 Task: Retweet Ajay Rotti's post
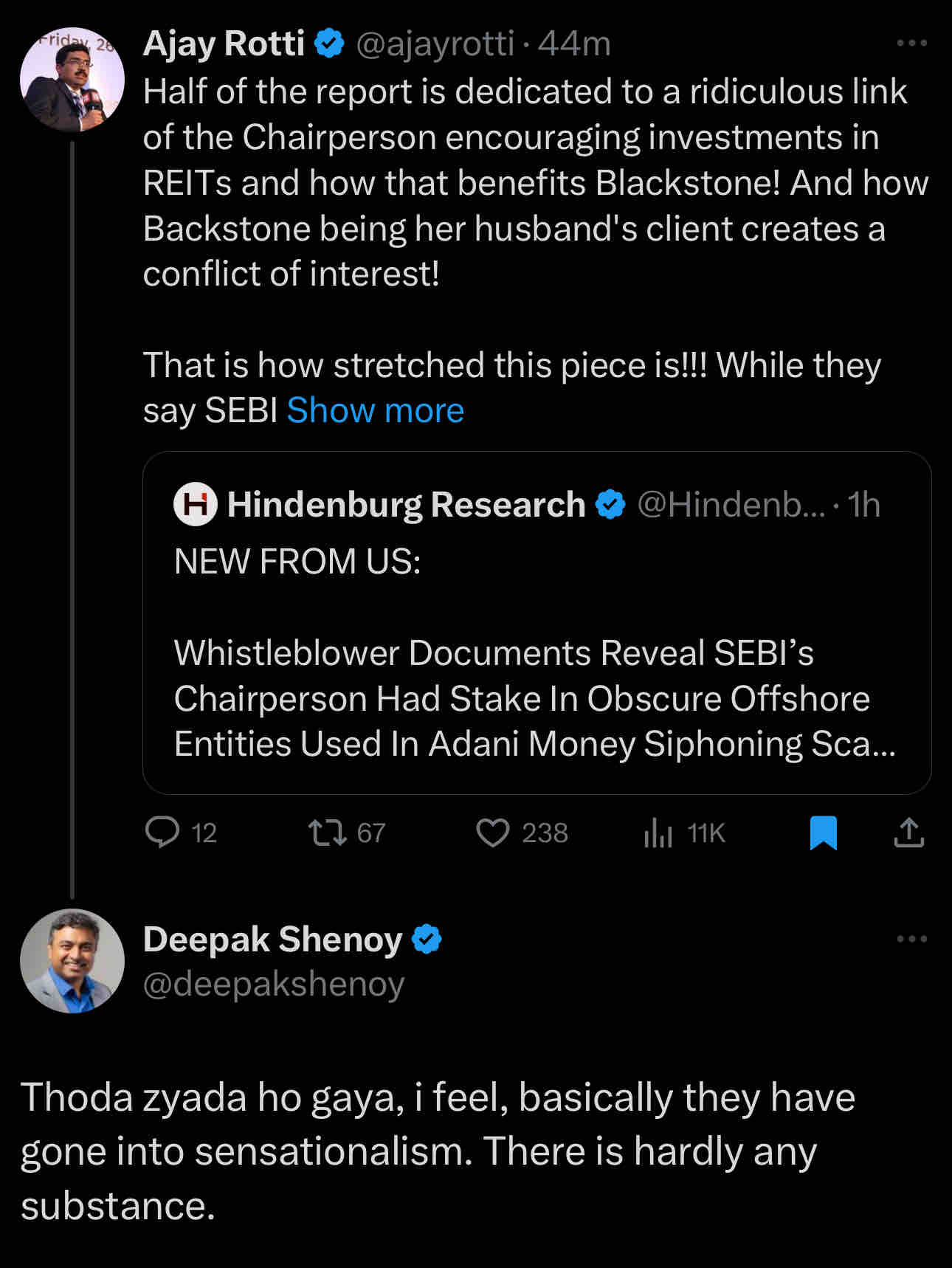click(347, 833)
